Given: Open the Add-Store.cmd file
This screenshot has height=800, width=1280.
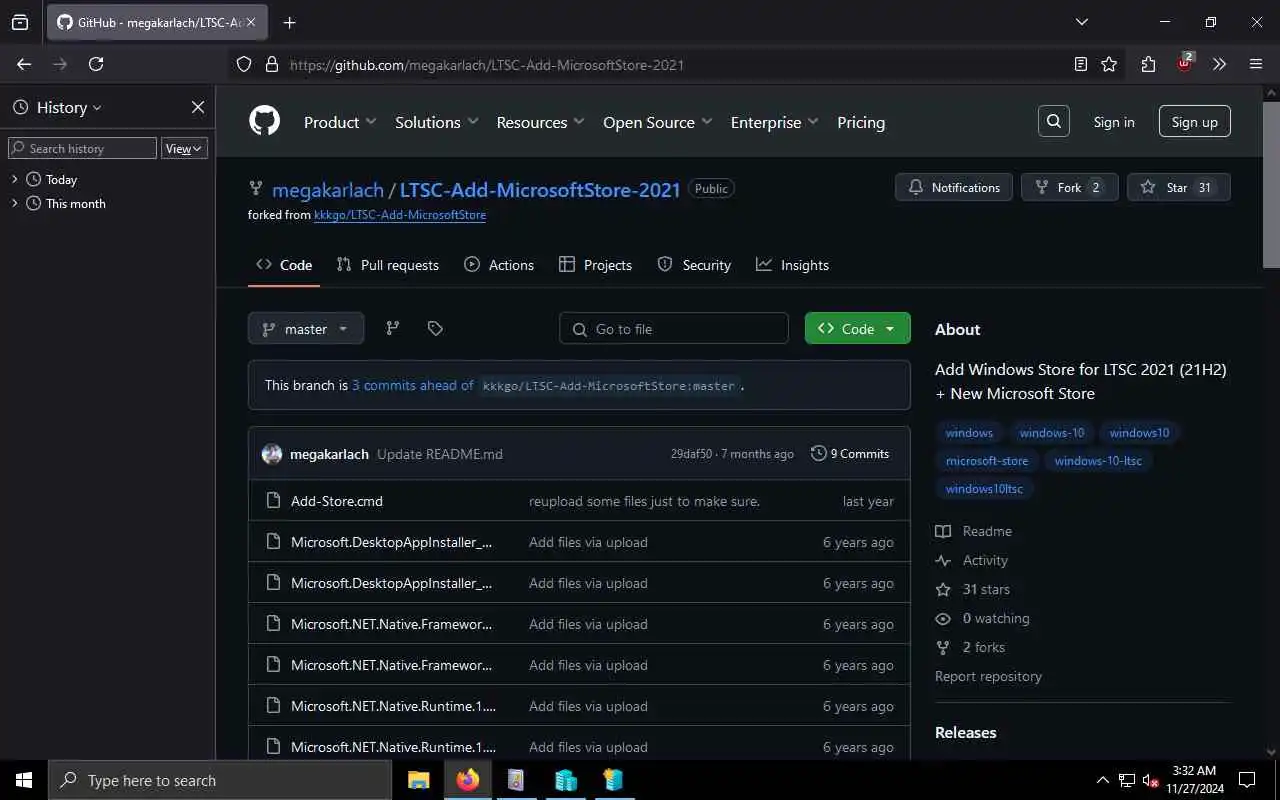Looking at the screenshot, I should coord(337,501).
